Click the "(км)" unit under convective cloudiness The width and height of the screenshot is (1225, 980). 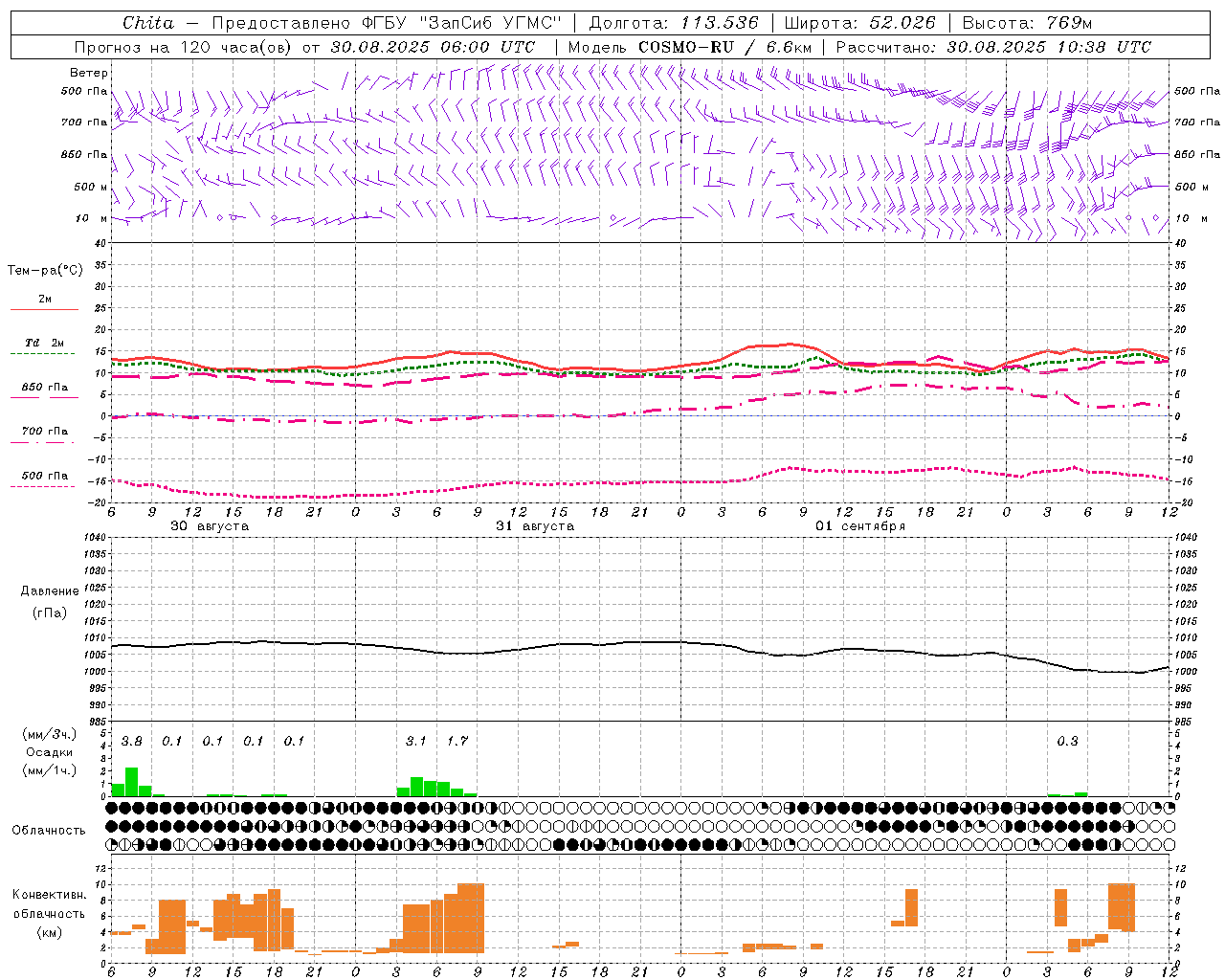tap(50, 932)
